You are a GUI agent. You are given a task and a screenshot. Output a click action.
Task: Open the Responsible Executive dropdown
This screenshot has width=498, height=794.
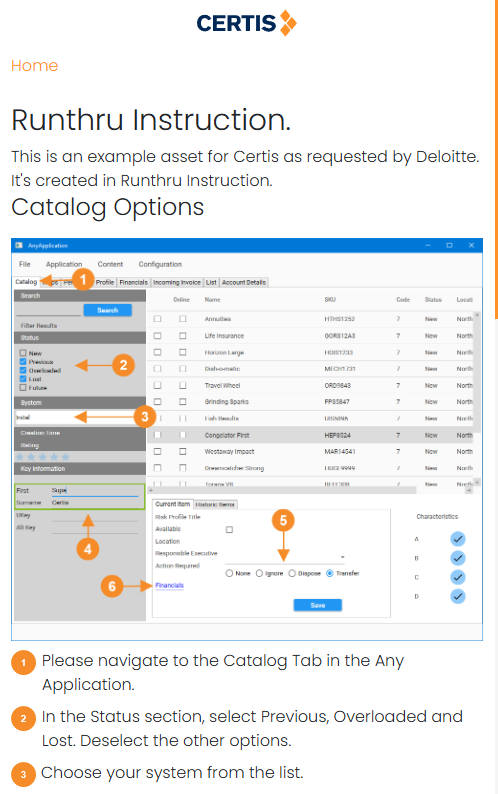click(x=285, y=557)
